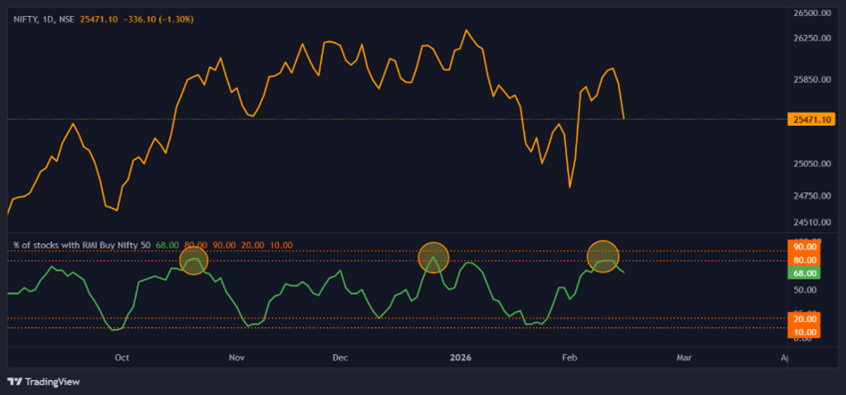
Task: Click the -336.10 (-1.30%) change text
Action: click(x=159, y=19)
